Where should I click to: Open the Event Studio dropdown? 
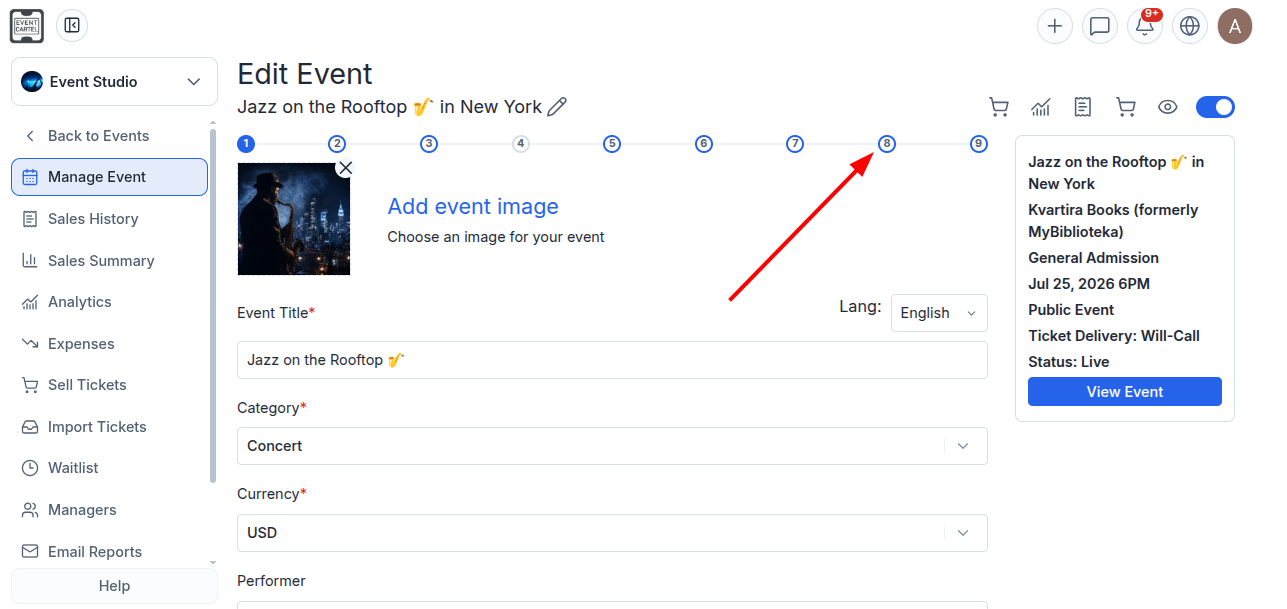pos(114,81)
